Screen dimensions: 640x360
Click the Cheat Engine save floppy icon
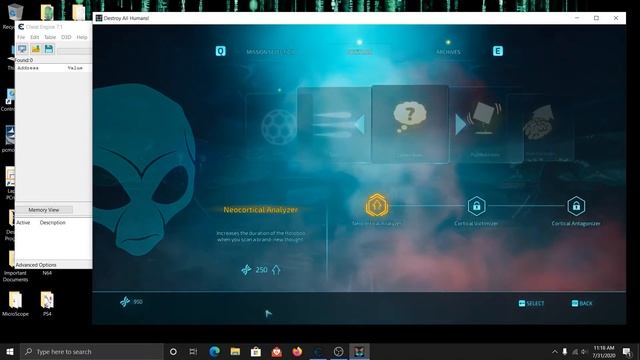coord(49,49)
